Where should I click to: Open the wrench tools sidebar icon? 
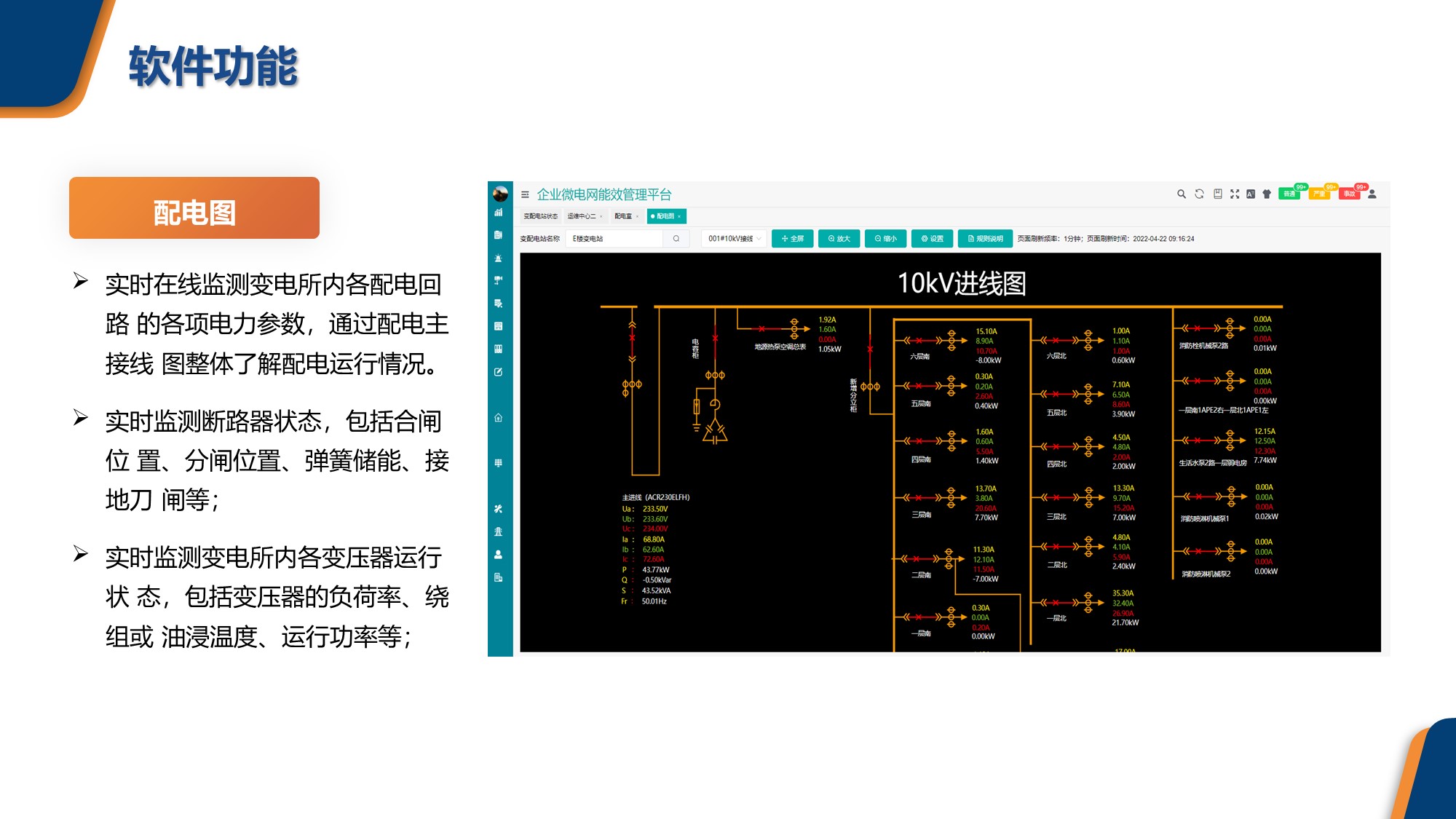tap(499, 509)
